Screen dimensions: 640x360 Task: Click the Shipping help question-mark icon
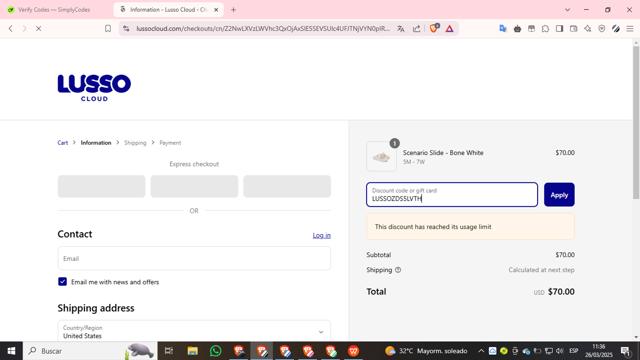(398, 270)
